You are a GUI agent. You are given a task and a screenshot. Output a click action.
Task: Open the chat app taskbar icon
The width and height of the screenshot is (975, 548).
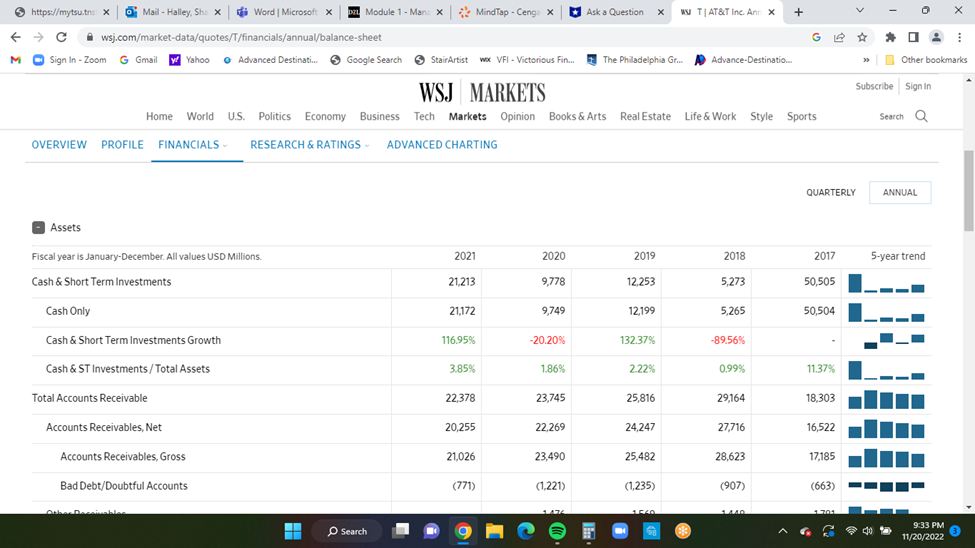point(432,531)
